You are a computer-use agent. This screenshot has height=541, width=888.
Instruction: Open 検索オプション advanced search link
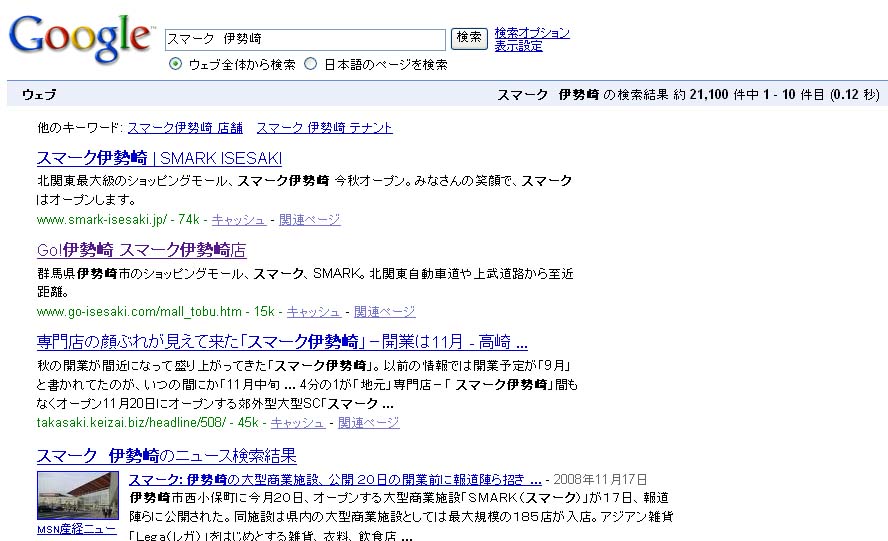click(532, 33)
